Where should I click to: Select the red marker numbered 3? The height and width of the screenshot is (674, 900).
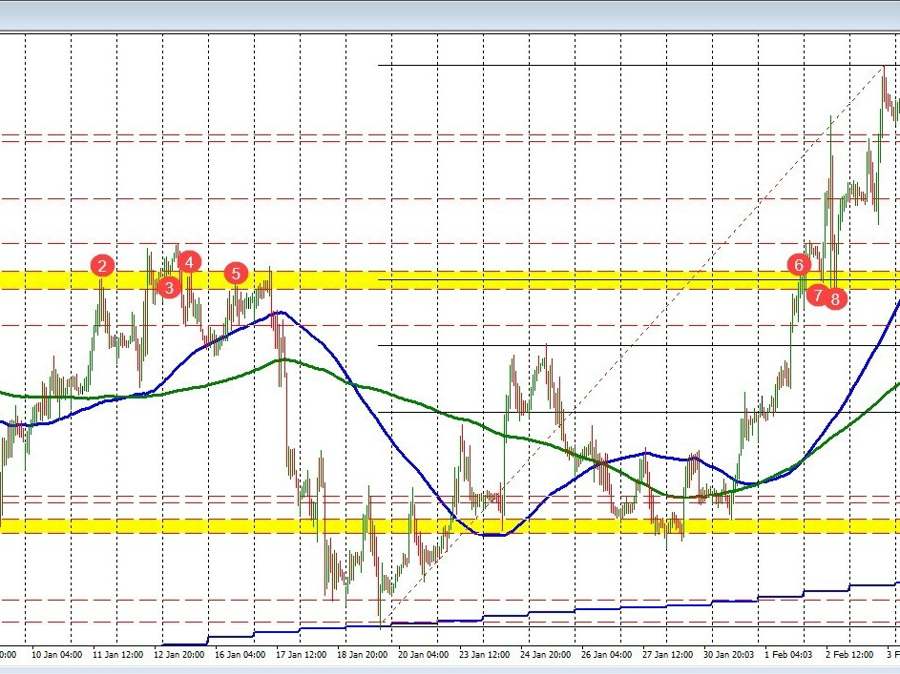(x=168, y=287)
